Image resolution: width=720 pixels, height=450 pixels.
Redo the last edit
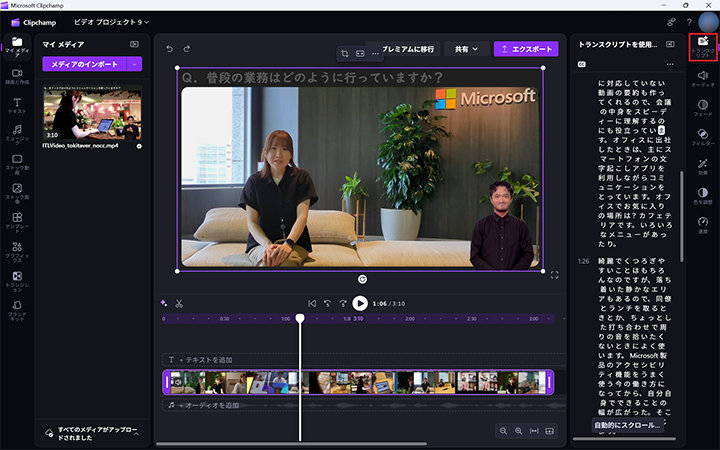click(187, 49)
